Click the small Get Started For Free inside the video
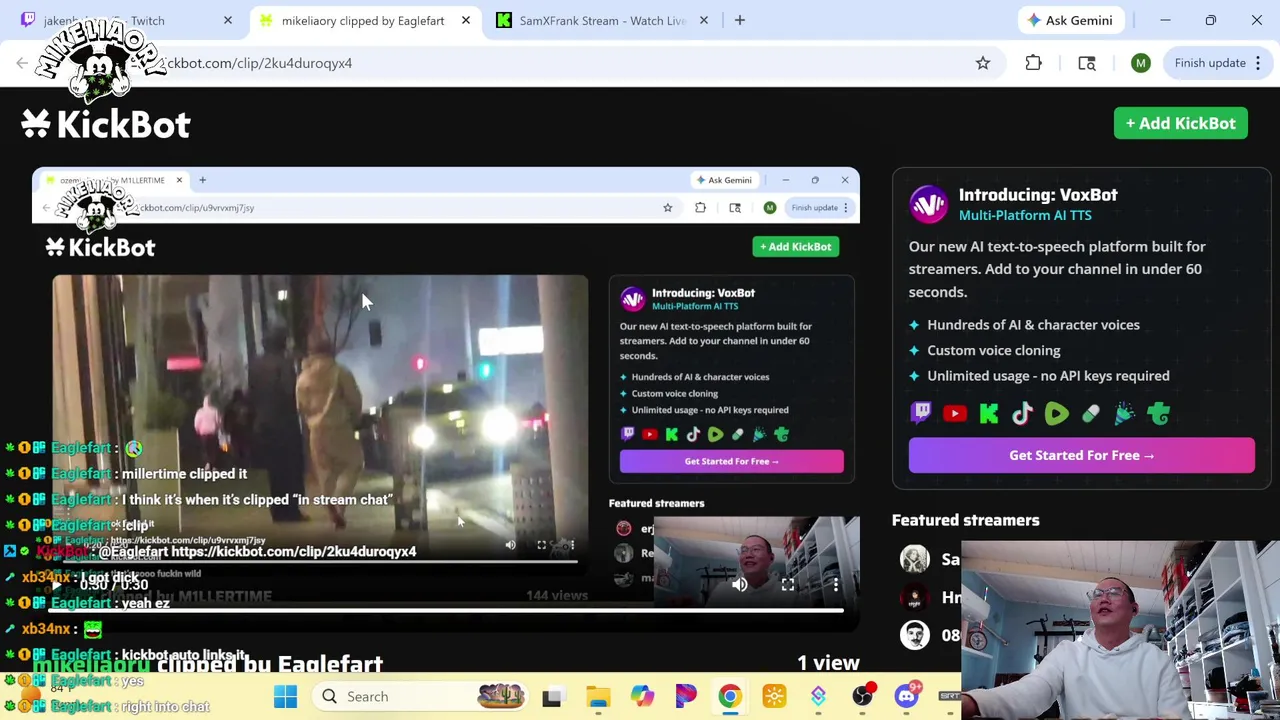Screen dimensions: 1280x720 [731, 461]
